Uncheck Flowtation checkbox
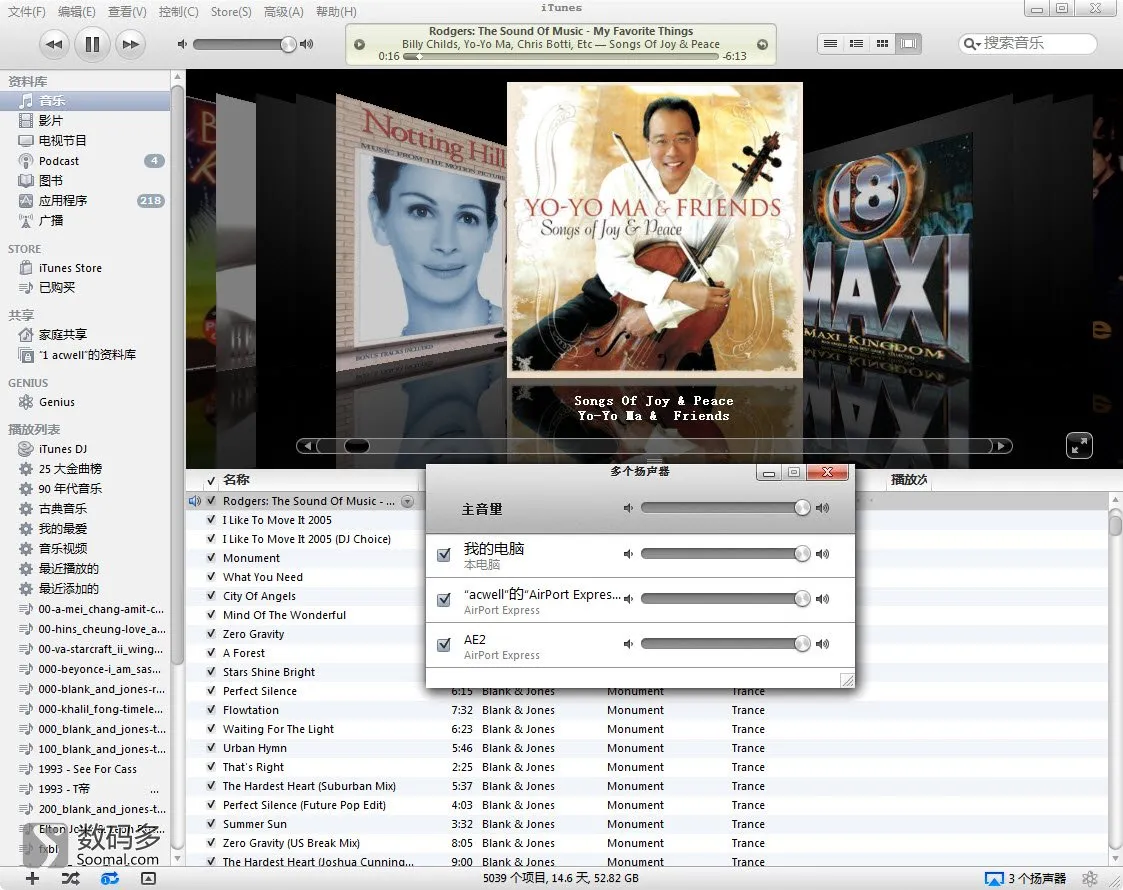 click(211, 710)
